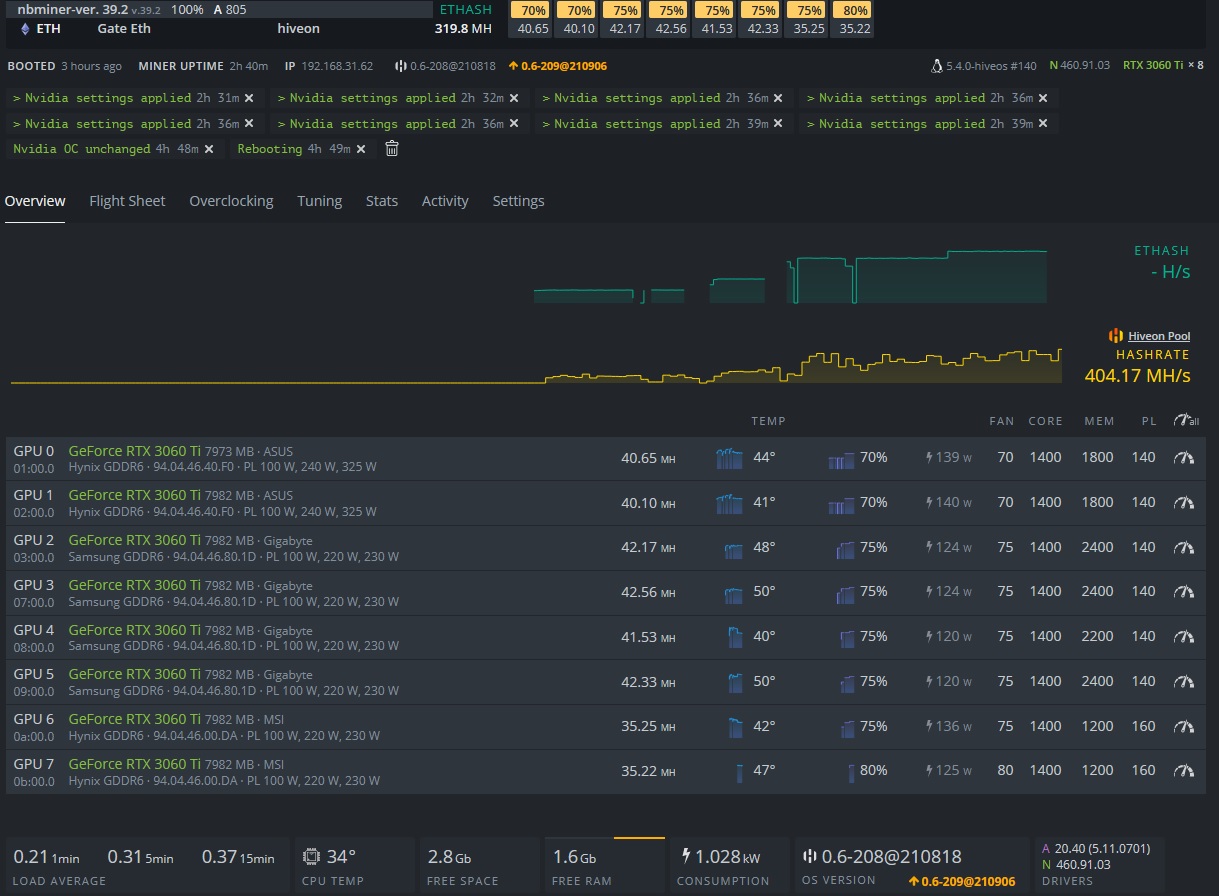Click the IP address 192.168.31.62
1219x896 pixels.
[338, 66]
